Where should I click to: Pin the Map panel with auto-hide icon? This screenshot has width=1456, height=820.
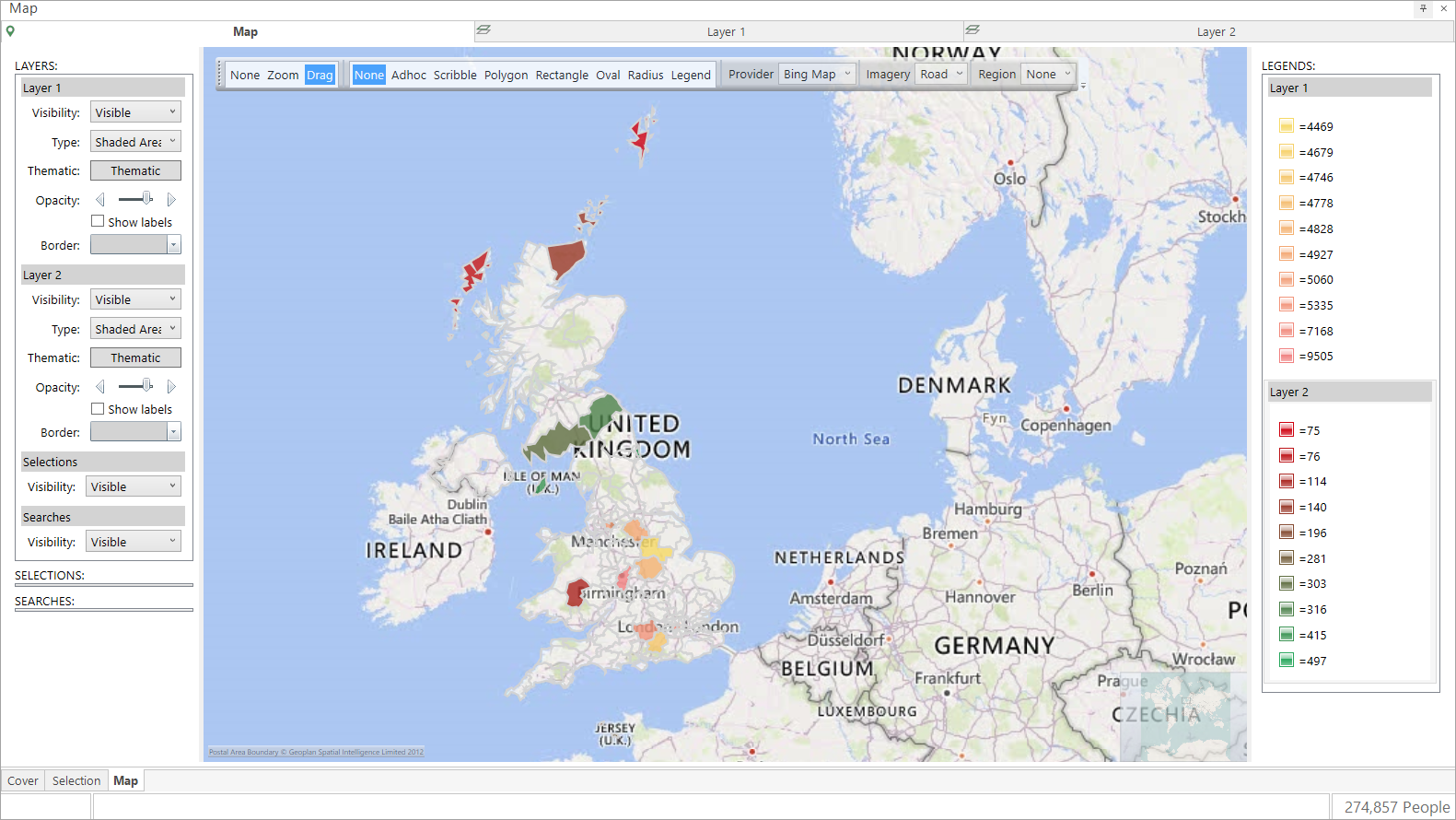point(1423,8)
